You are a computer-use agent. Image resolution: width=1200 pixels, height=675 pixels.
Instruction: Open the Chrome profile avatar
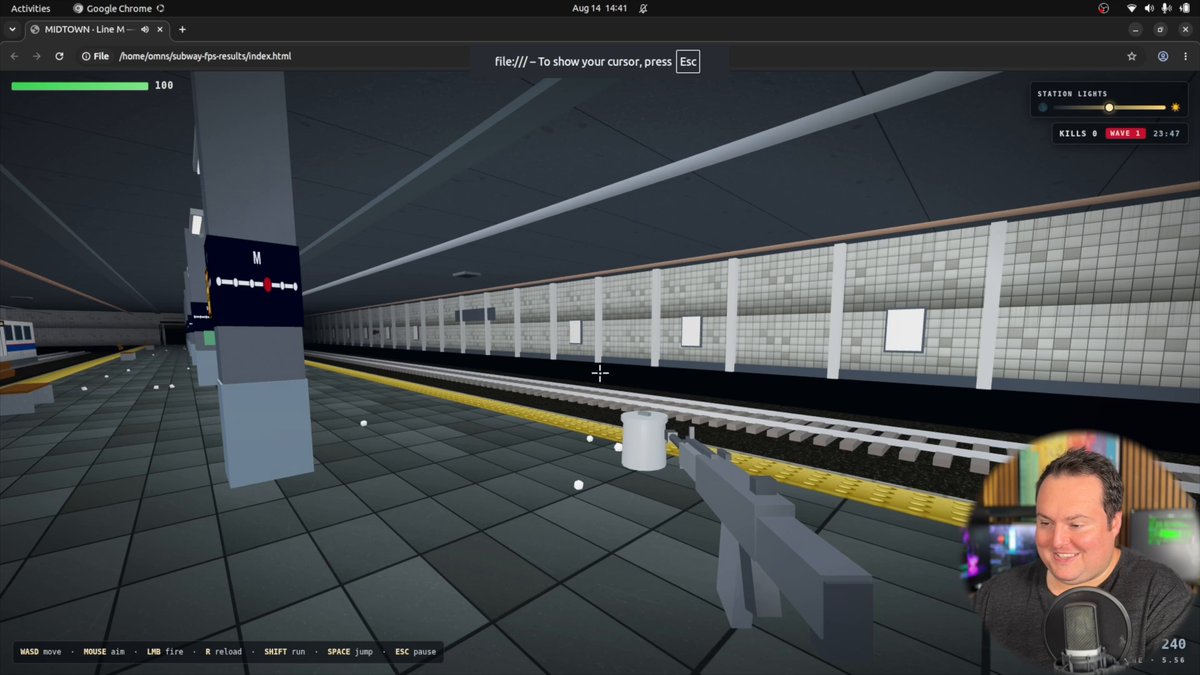pyautogui.click(x=1163, y=57)
